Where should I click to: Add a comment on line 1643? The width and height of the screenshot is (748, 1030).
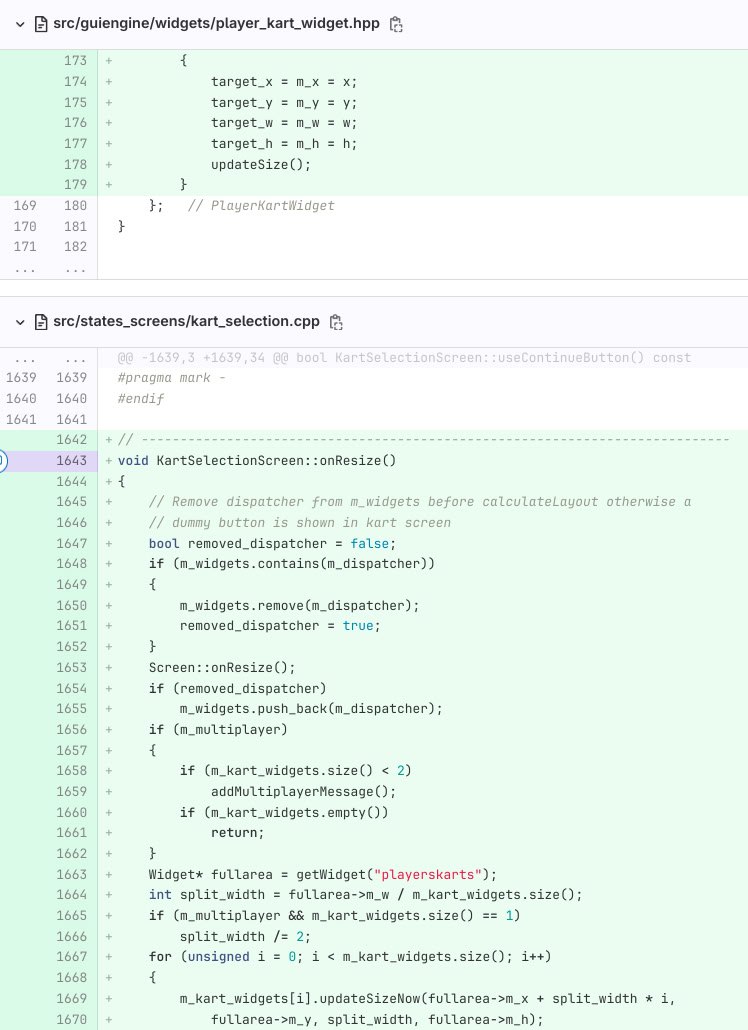pyautogui.click(x=2, y=460)
